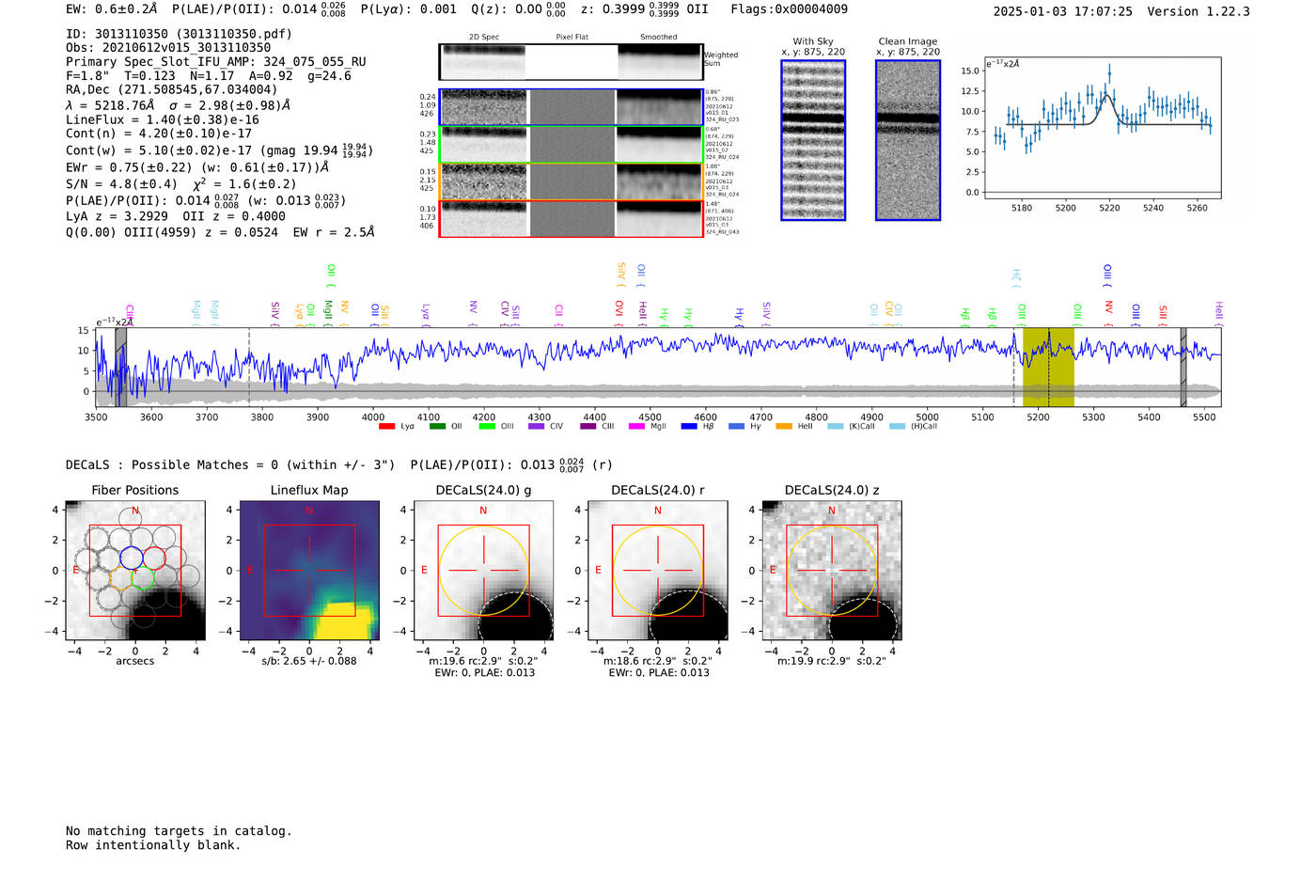This screenshot has width=1316, height=896.
Task: Click the OIII lime legend swatch
Action: click(x=487, y=426)
